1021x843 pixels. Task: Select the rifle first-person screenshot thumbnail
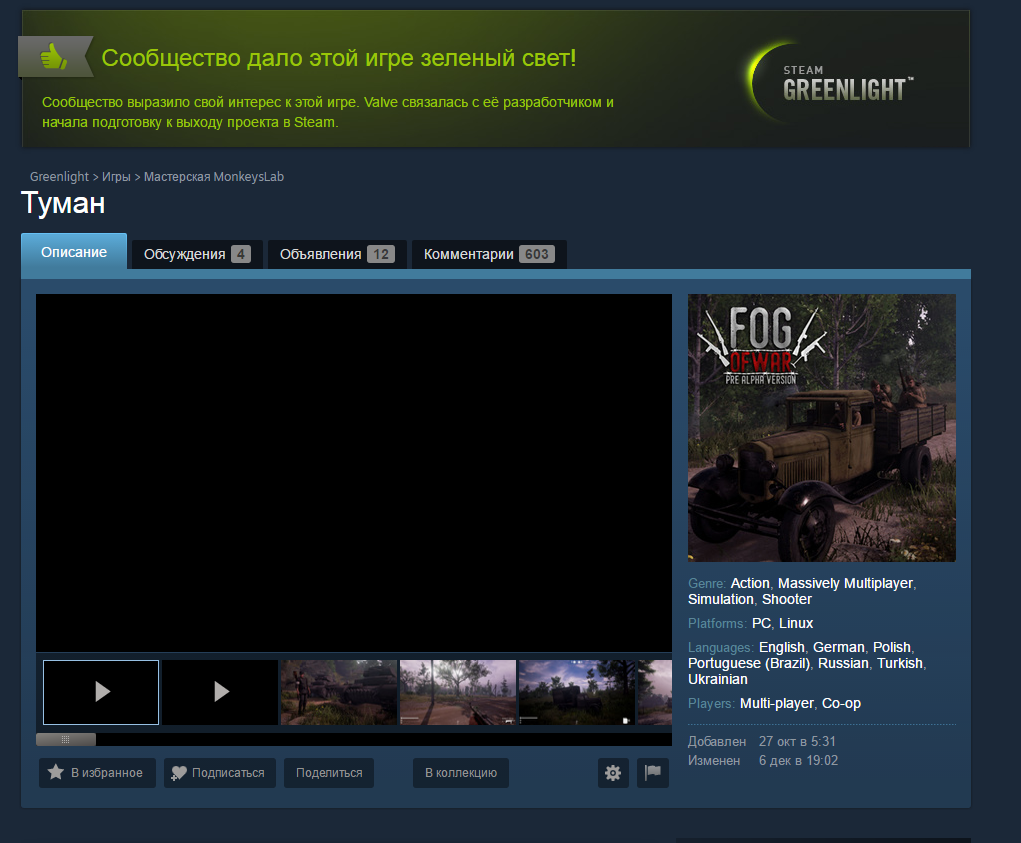(x=458, y=692)
